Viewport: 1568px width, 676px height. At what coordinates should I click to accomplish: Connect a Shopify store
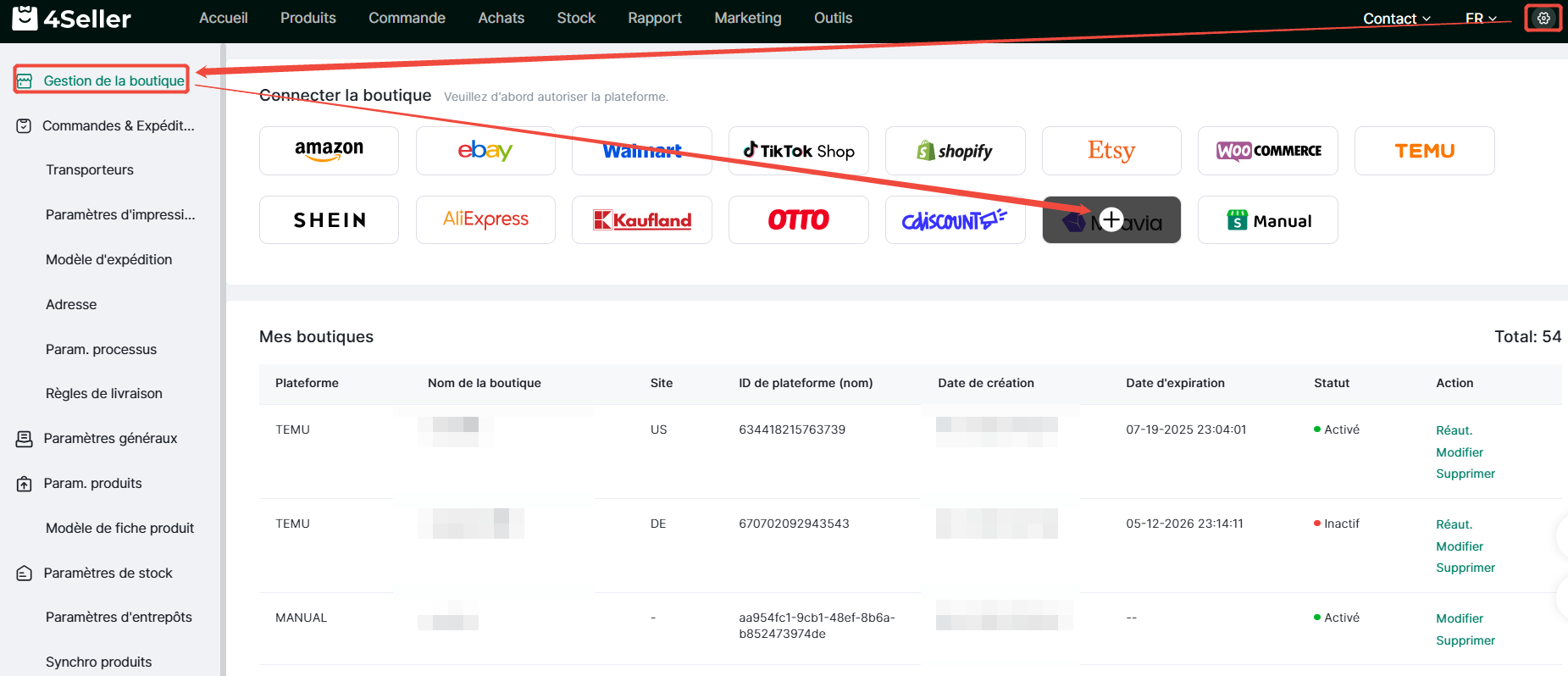point(955,151)
